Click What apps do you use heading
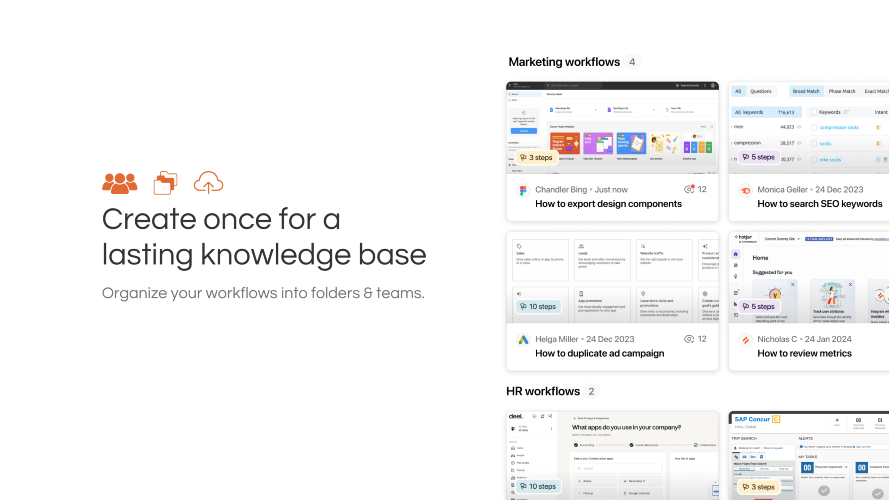This screenshot has height=500, width=889. 626,427
